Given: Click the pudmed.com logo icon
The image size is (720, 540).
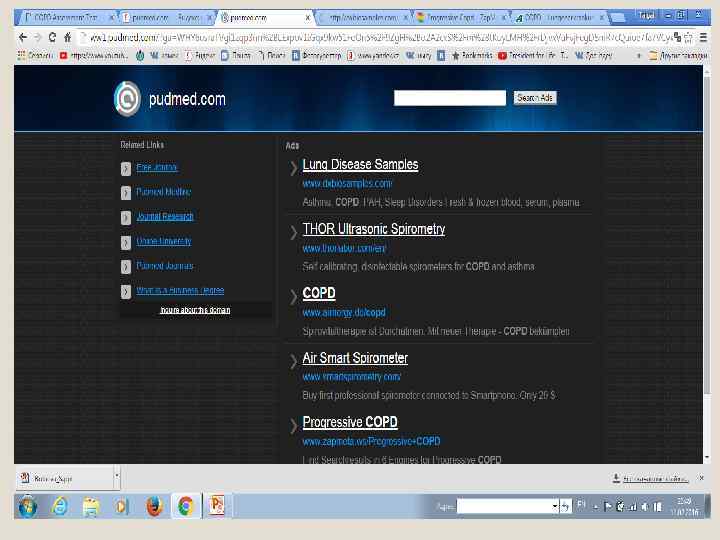Looking at the screenshot, I should 127,98.
